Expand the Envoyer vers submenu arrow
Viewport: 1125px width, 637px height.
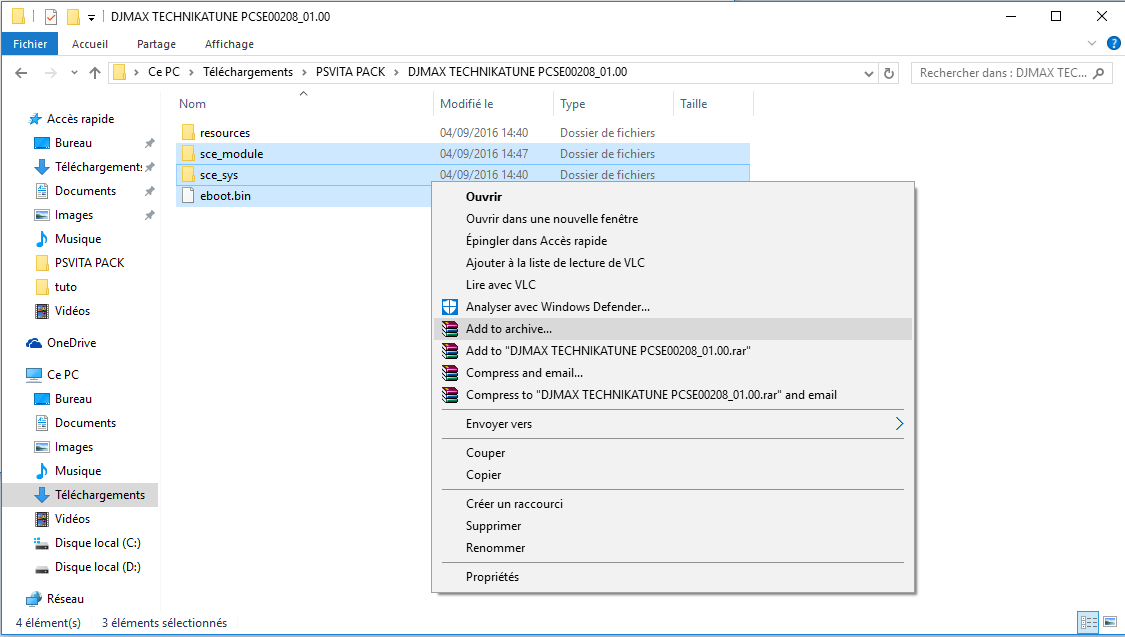point(899,424)
